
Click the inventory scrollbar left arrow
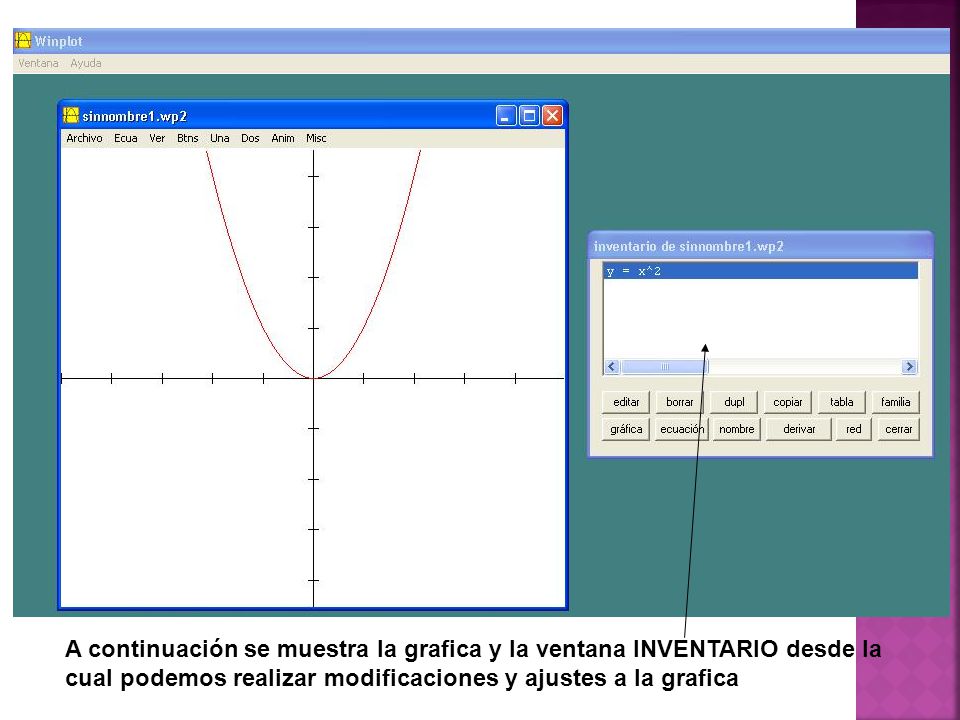pos(611,367)
